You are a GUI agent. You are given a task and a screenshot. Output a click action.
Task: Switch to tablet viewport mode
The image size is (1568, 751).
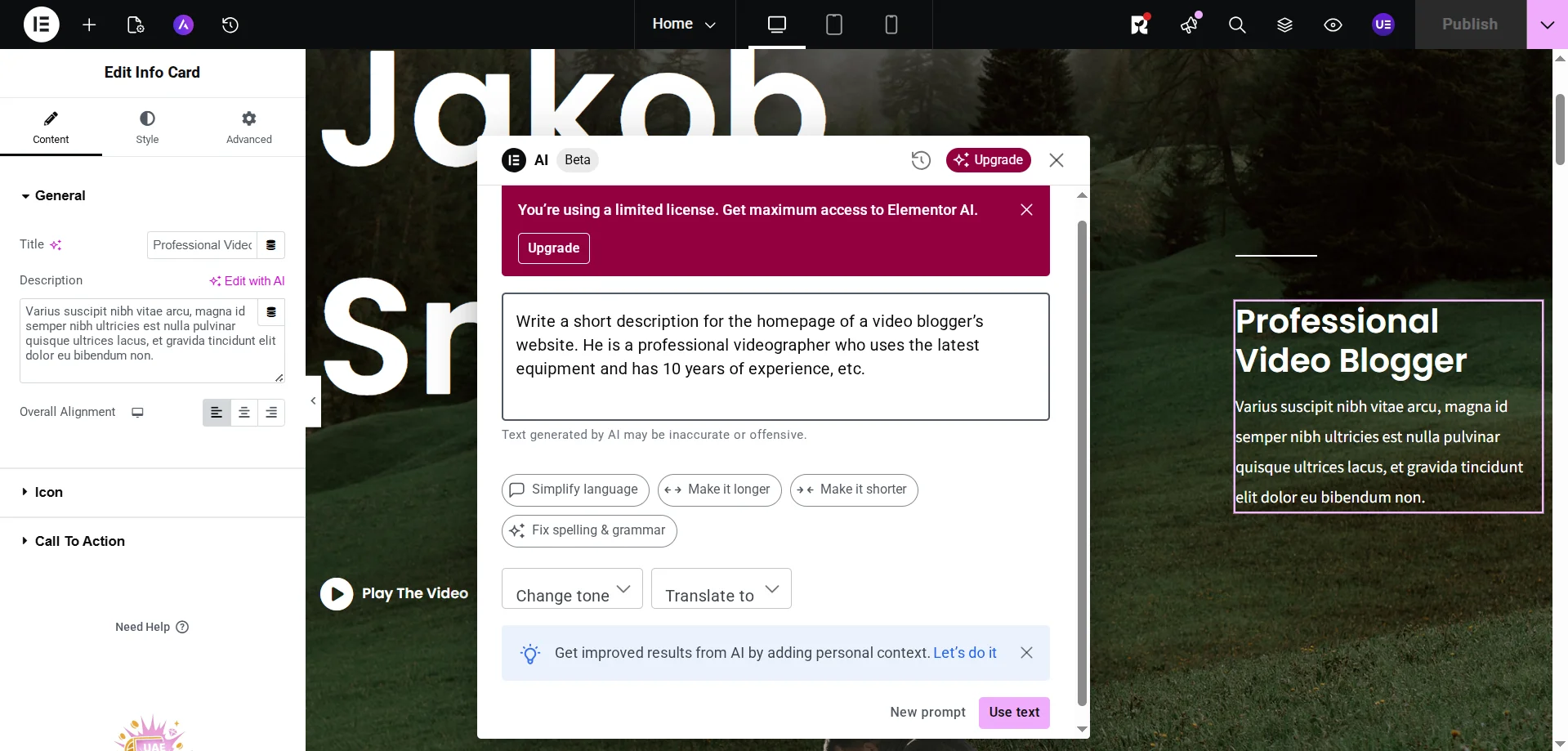coord(833,24)
